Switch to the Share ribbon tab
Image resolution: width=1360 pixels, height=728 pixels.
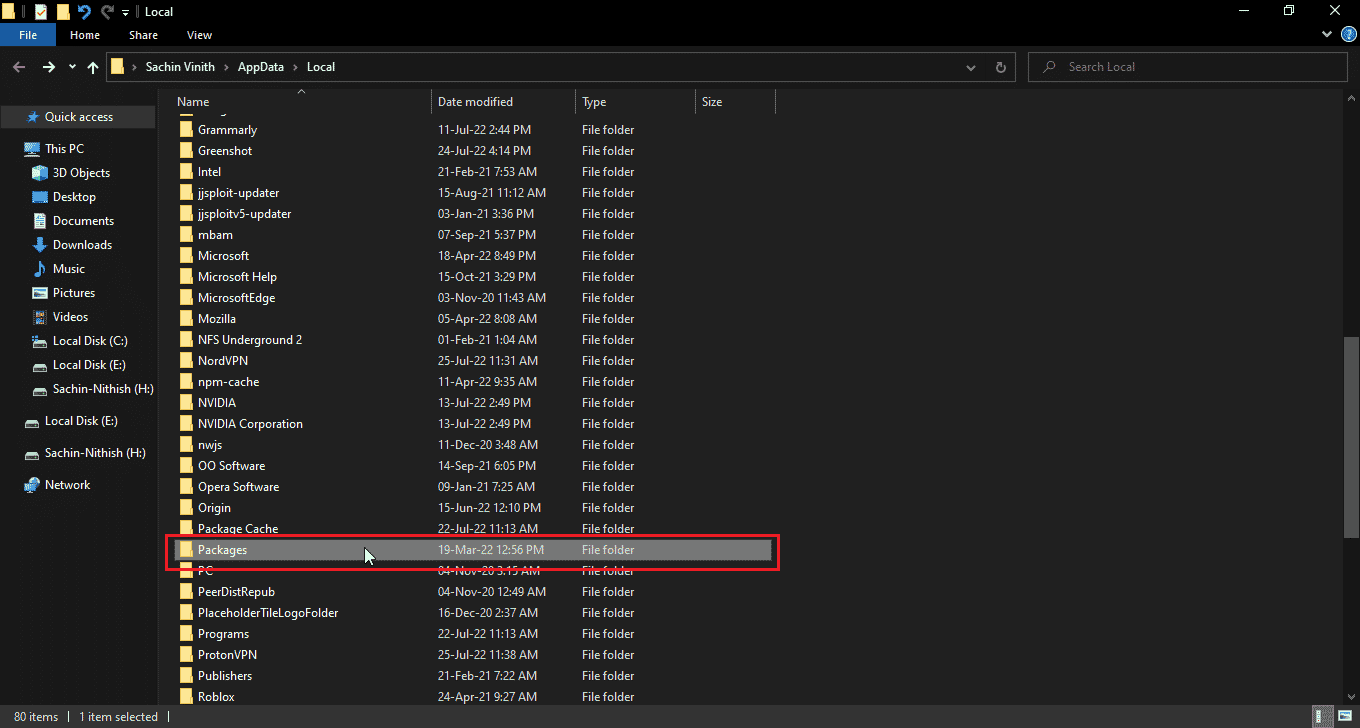pyautogui.click(x=143, y=35)
